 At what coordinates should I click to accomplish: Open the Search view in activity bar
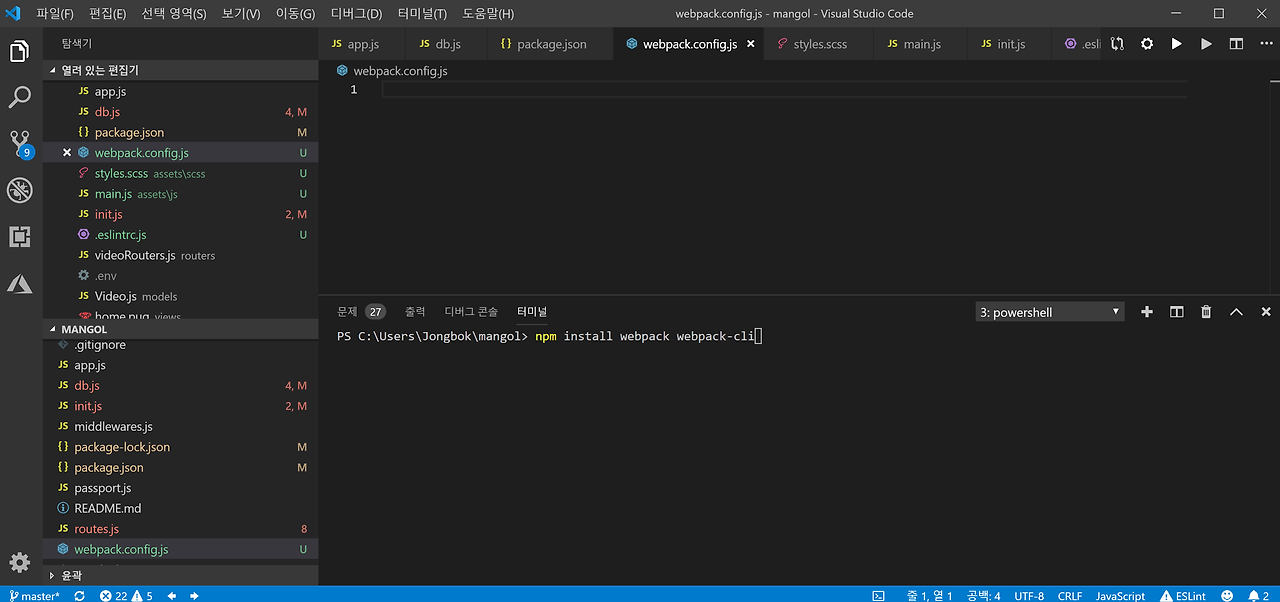20,97
